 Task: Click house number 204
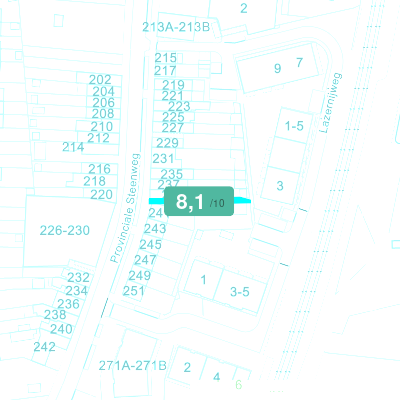(x=103, y=91)
